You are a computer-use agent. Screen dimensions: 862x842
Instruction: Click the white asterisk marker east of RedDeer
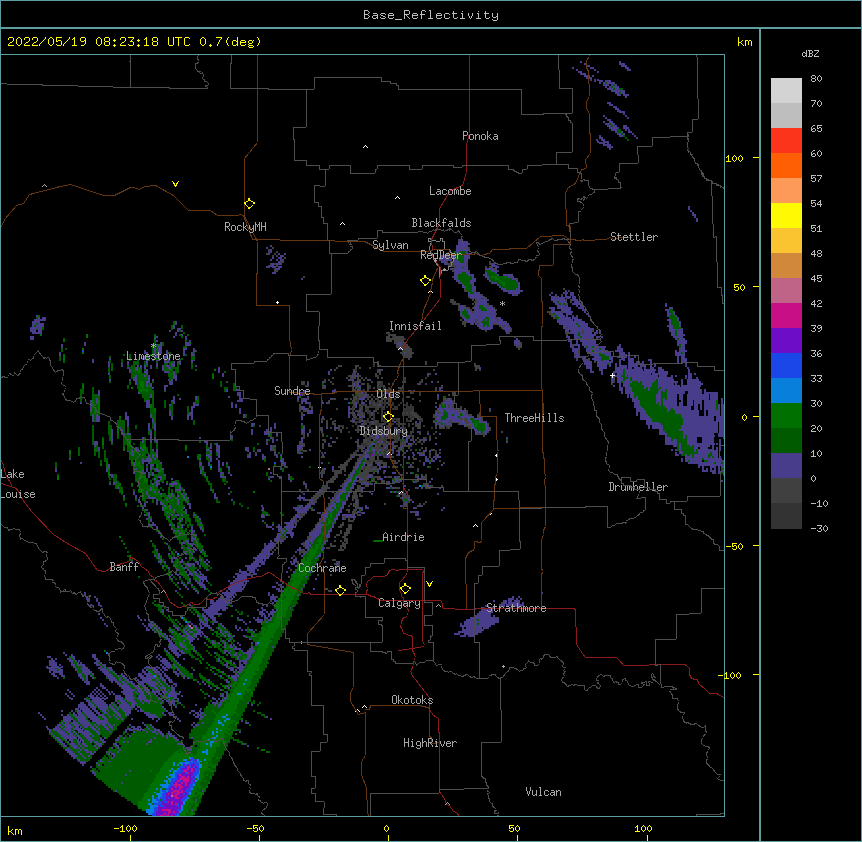502,303
